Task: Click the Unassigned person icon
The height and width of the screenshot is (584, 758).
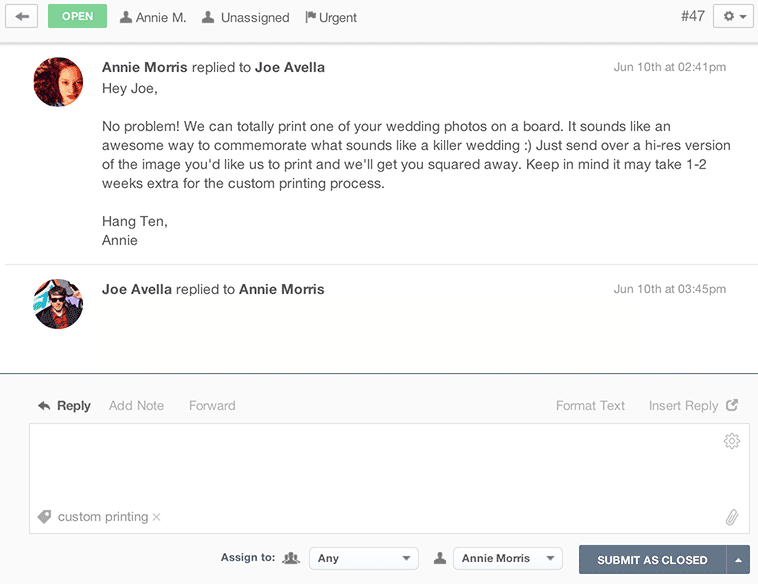Action: tap(208, 17)
